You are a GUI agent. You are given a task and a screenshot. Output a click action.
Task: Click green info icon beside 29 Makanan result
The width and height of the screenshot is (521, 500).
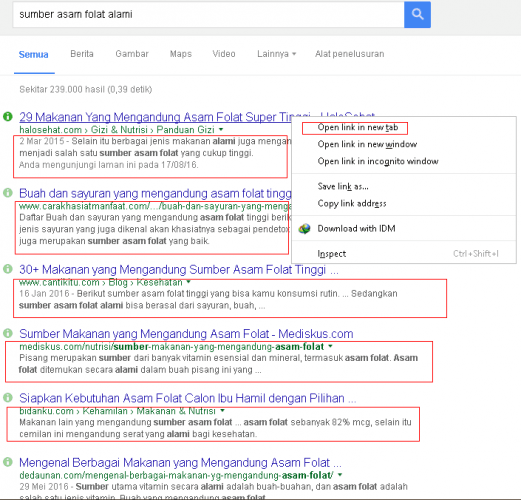pyautogui.click(x=8, y=117)
